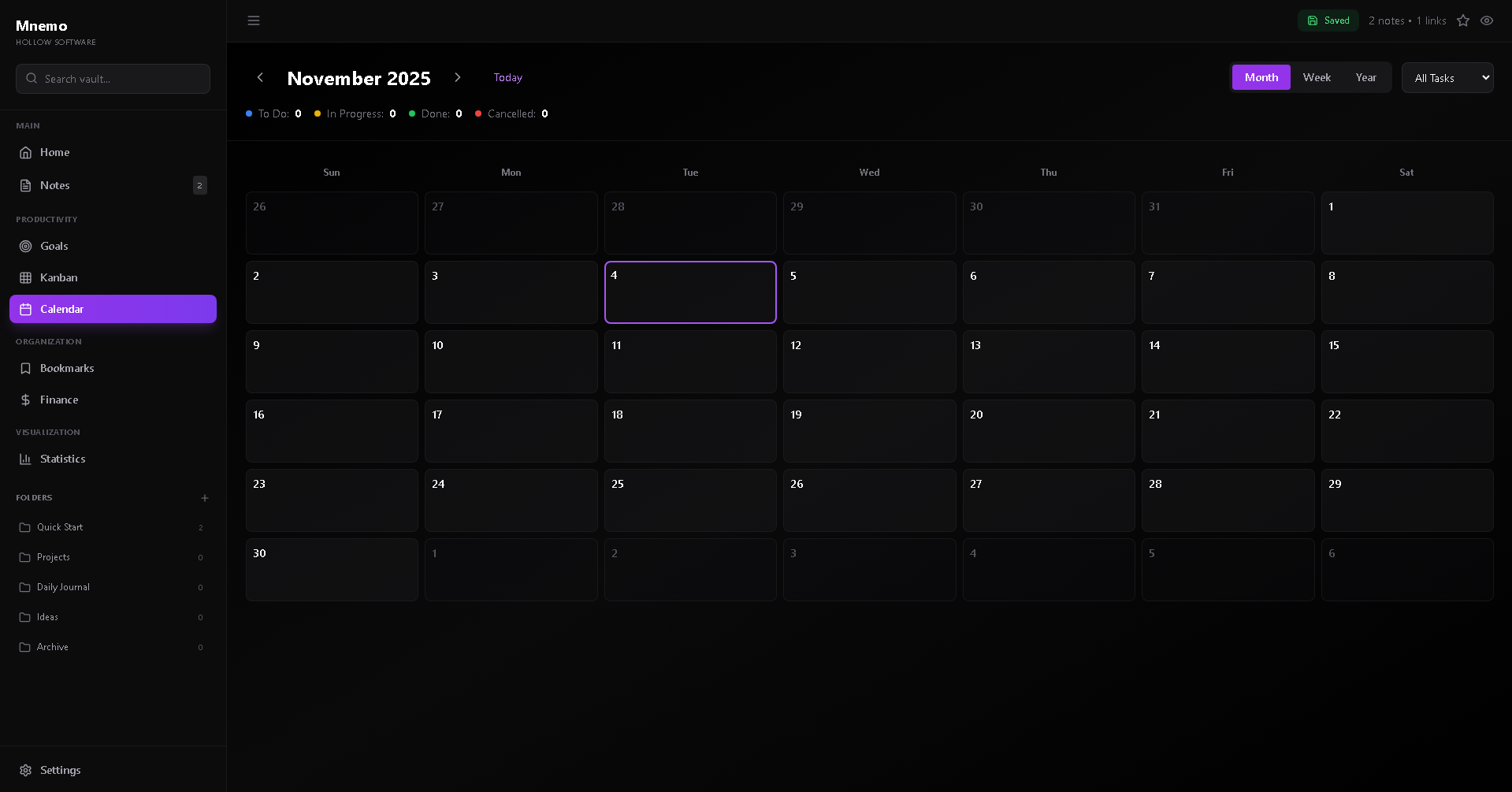Click the red Cancelled status dot
This screenshot has width=1512, height=792.
point(478,113)
